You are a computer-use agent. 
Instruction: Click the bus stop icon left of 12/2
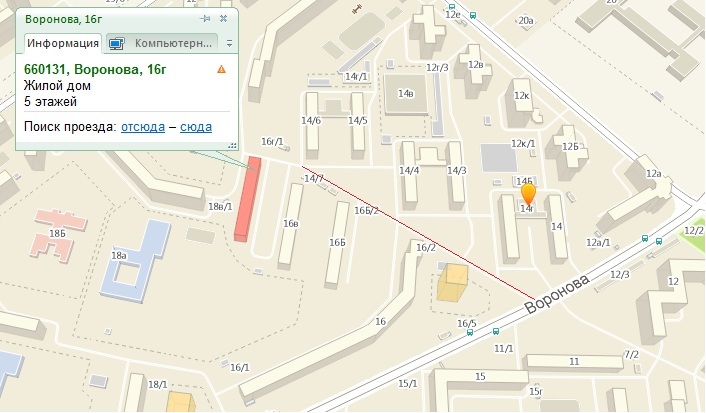659,241
